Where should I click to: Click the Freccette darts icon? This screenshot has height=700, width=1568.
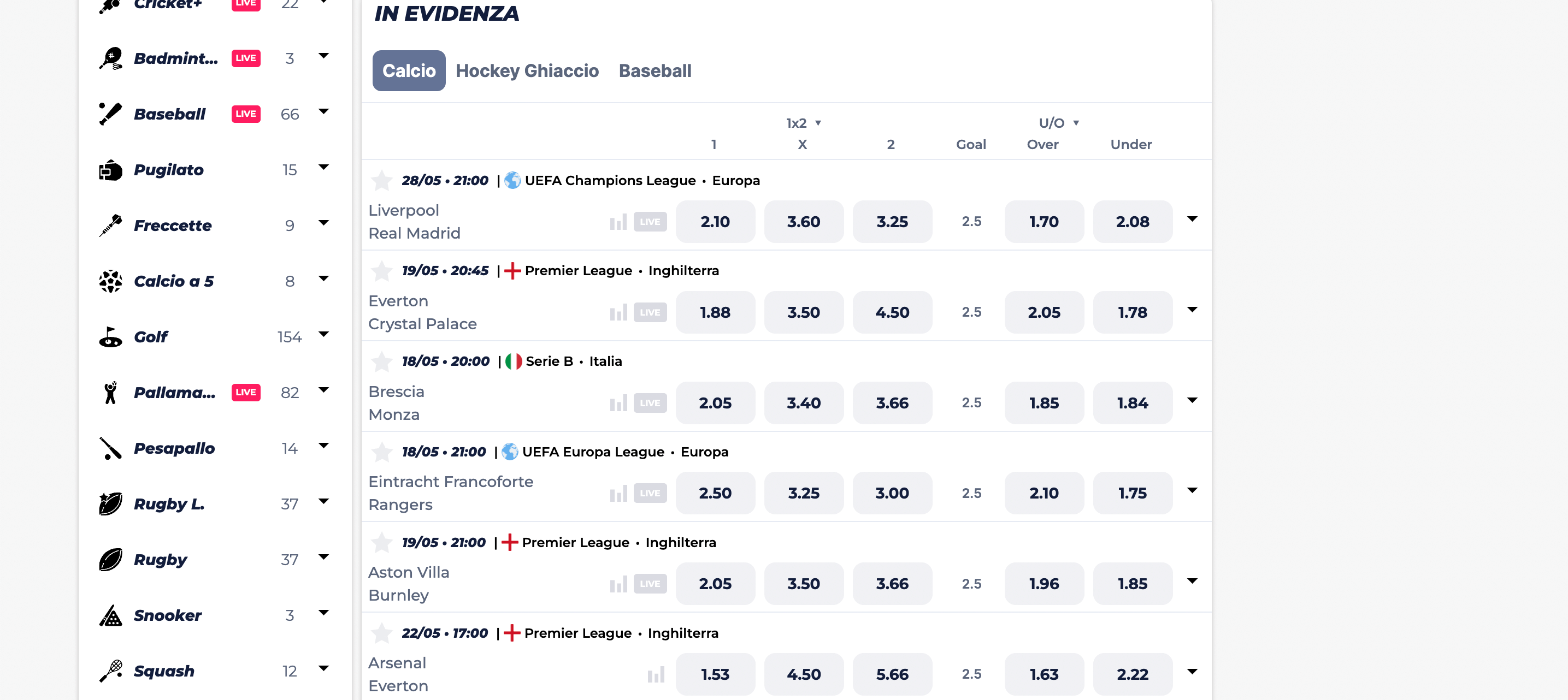coord(110,225)
